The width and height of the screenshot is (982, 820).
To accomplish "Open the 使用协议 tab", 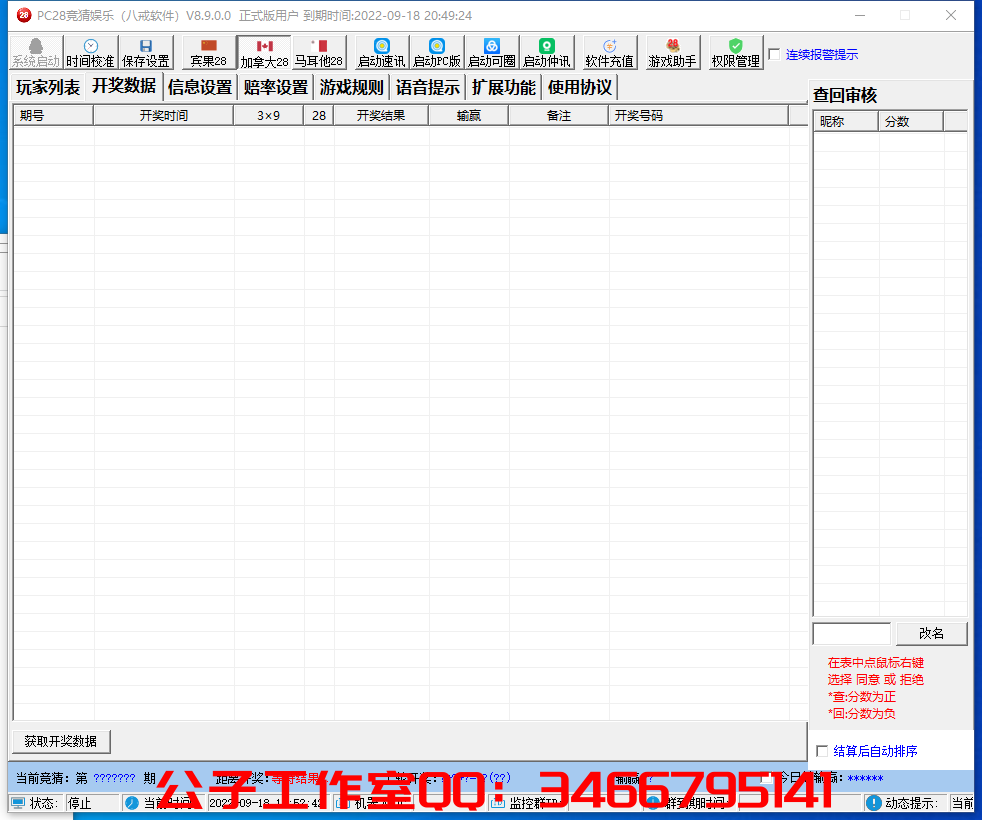I will 580,87.
